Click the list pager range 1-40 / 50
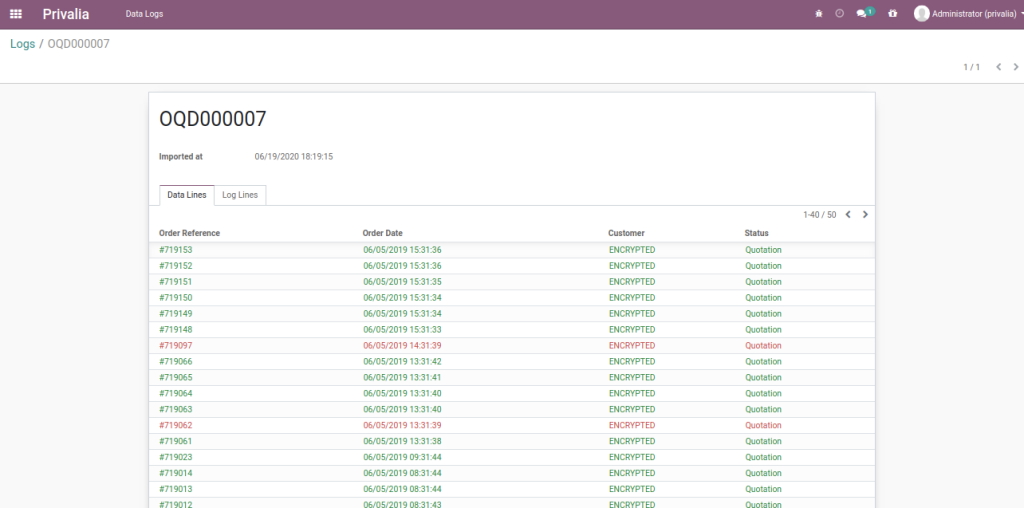1024x508 pixels. tap(820, 215)
